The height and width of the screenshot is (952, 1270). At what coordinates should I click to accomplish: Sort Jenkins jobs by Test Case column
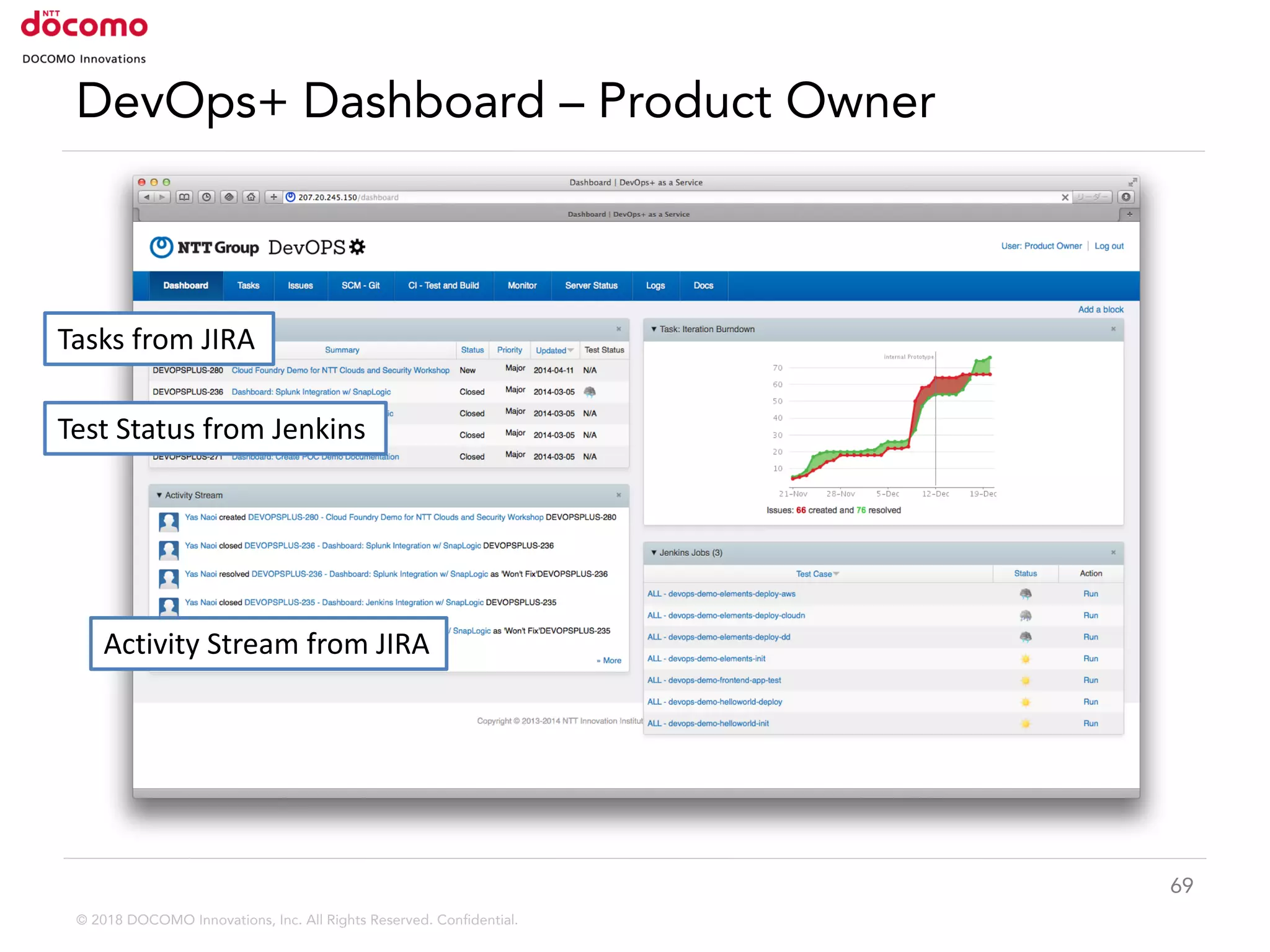point(817,574)
